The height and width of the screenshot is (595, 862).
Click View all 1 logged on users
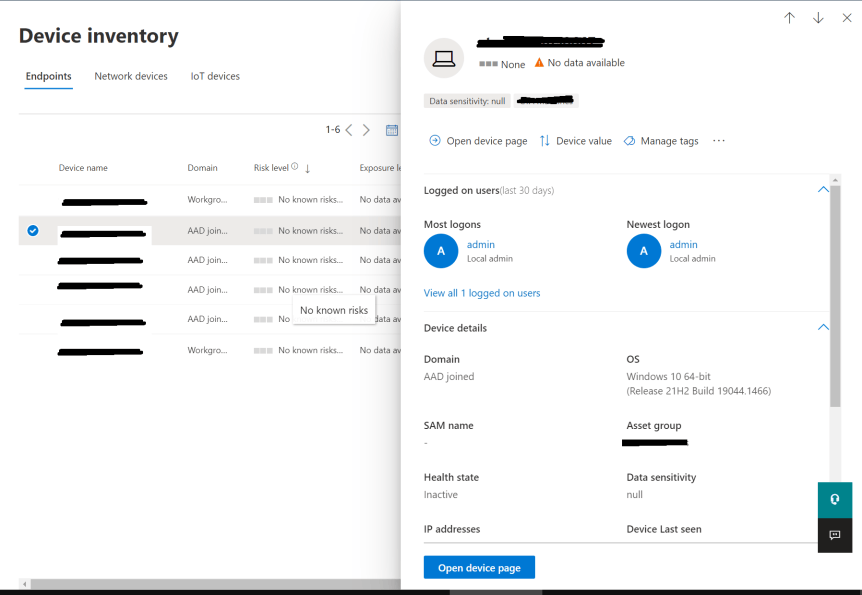[x=482, y=293]
